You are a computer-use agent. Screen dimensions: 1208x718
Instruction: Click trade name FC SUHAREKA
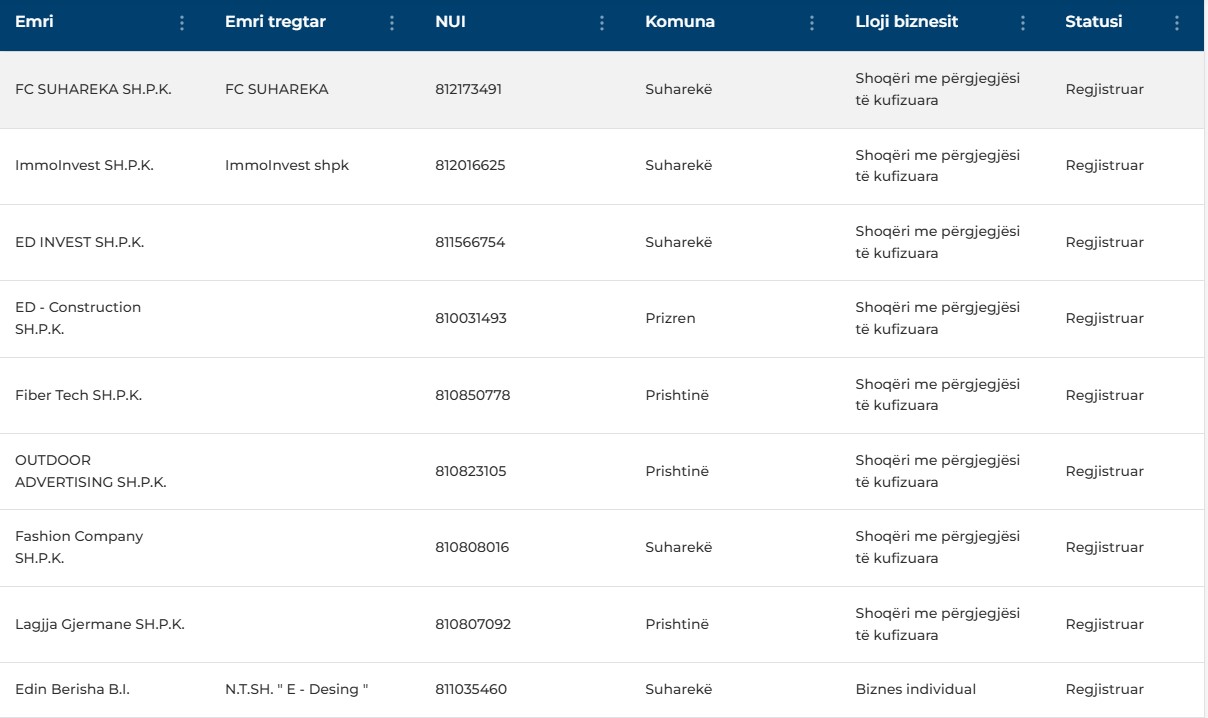(277, 89)
